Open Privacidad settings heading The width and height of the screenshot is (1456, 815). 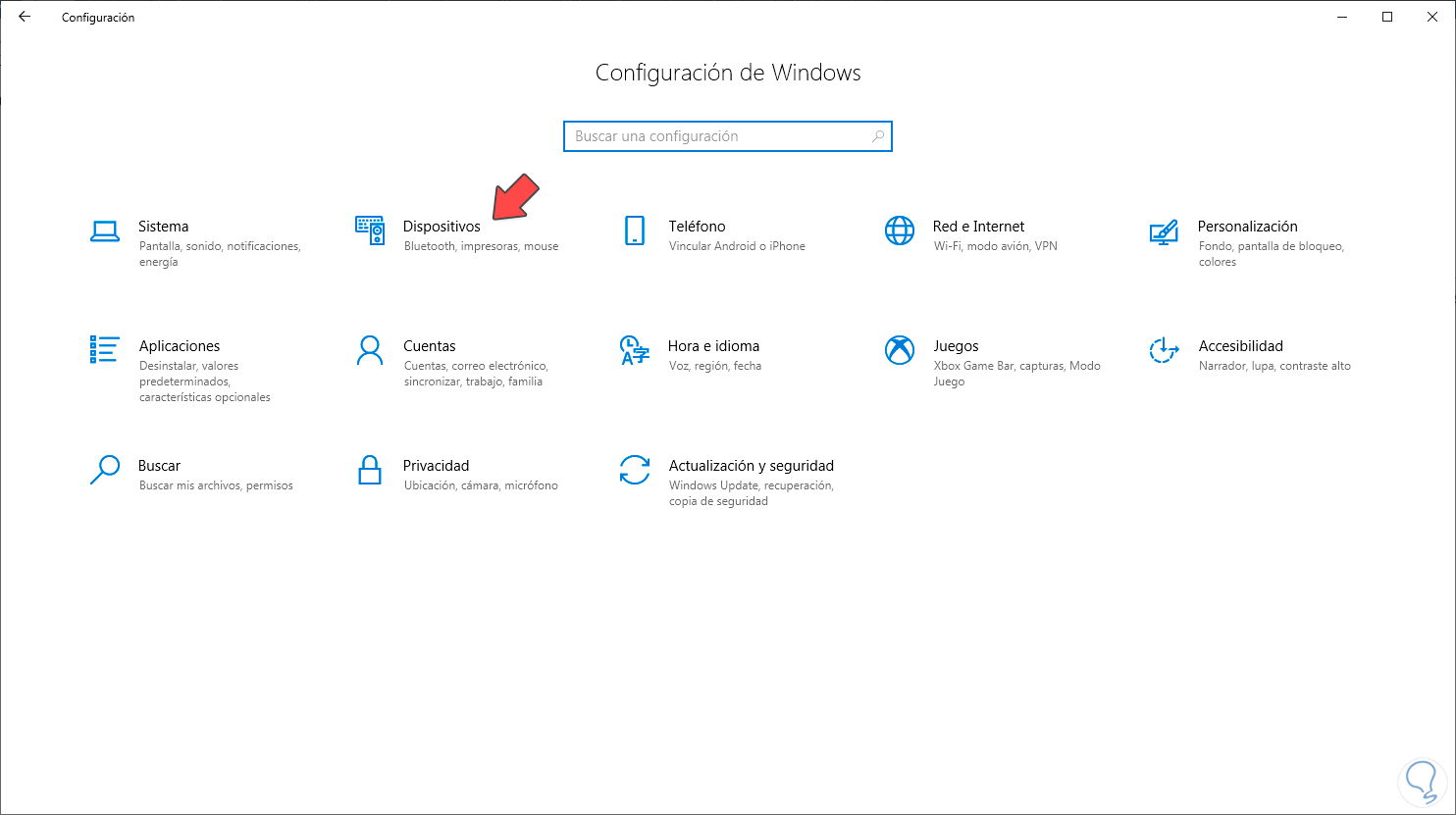[x=437, y=466]
